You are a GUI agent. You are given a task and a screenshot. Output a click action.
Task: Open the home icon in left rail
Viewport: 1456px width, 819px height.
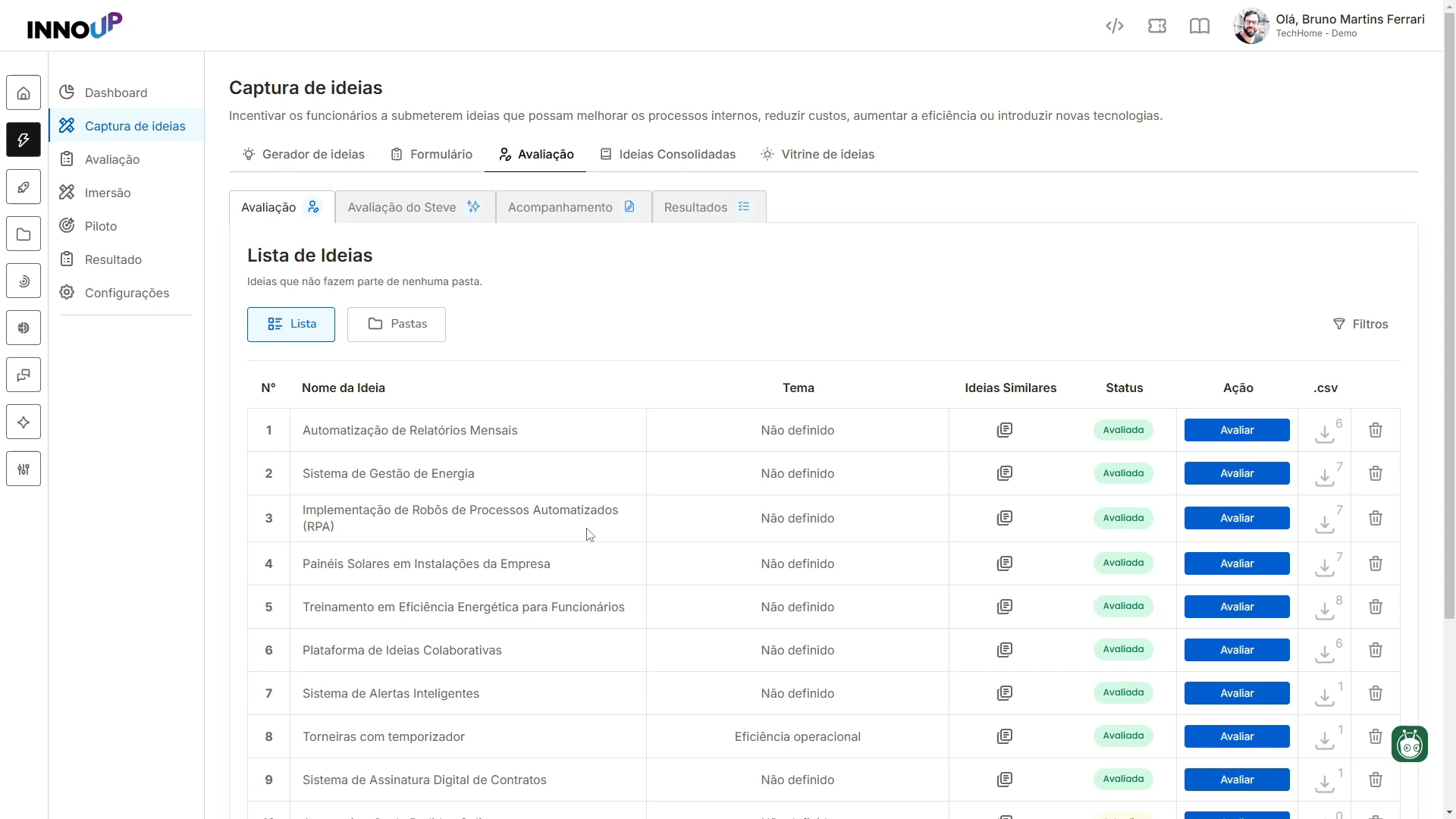24,93
